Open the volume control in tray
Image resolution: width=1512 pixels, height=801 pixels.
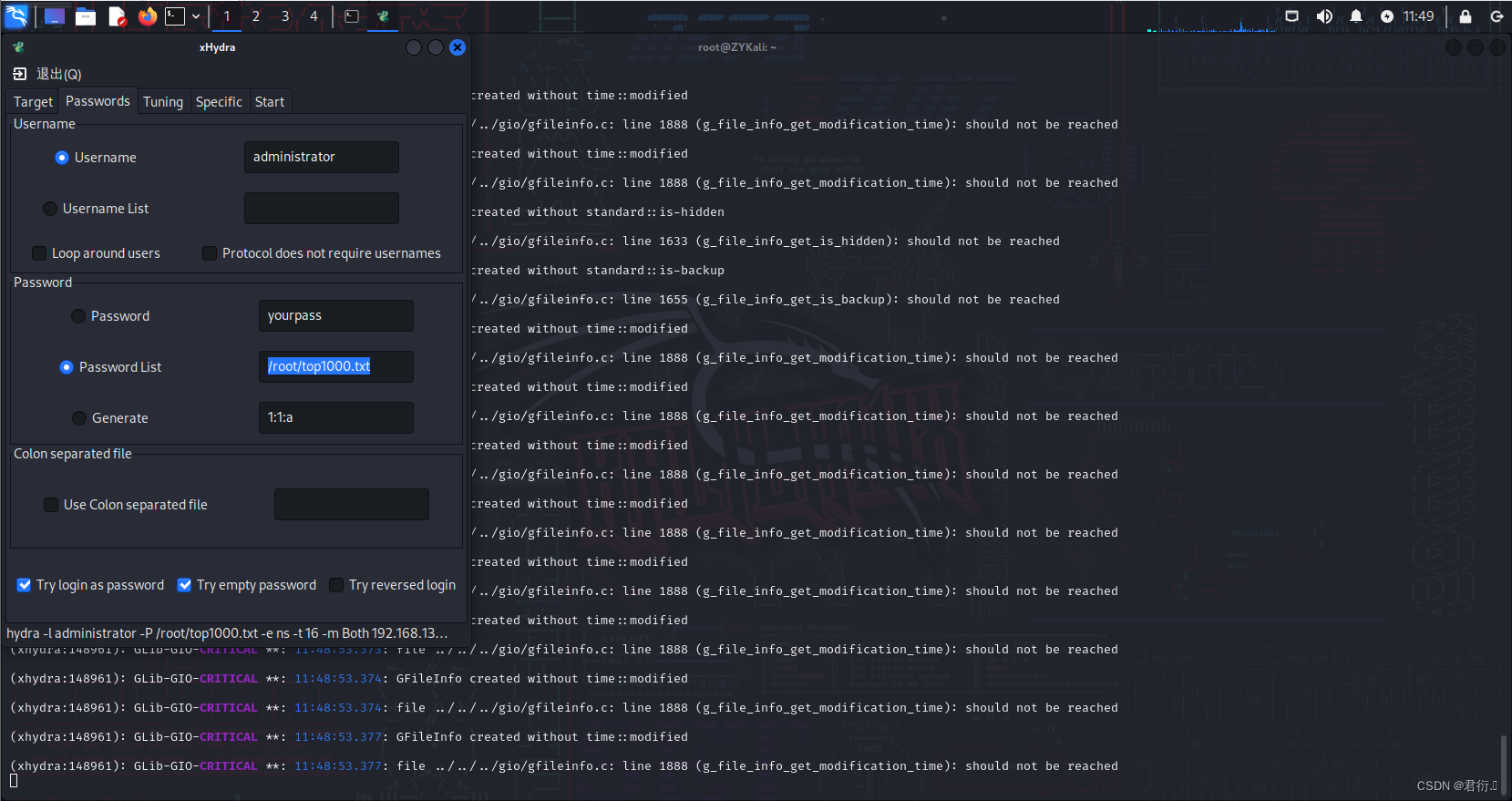point(1324,16)
